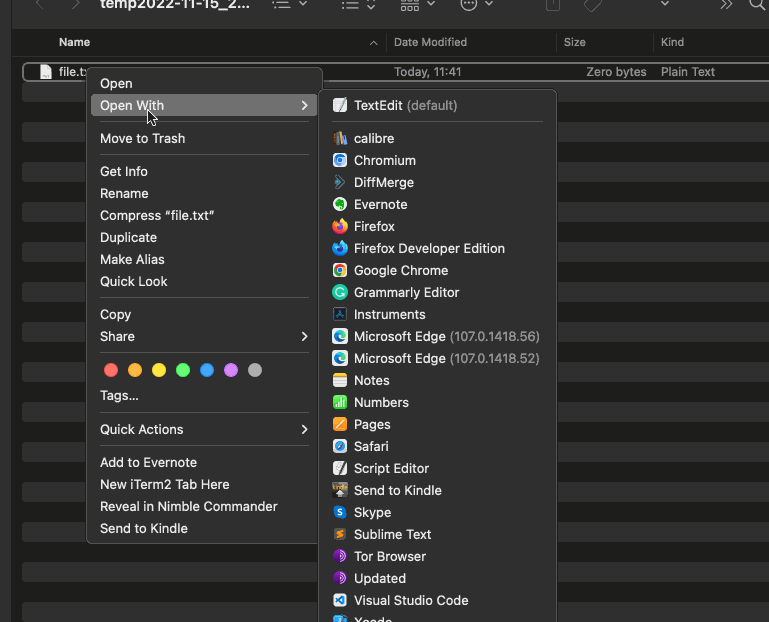Image resolution: width=769 pixels, height=622 pixels.
Task: Open file with DiffMerge
Action: point(437,182)
